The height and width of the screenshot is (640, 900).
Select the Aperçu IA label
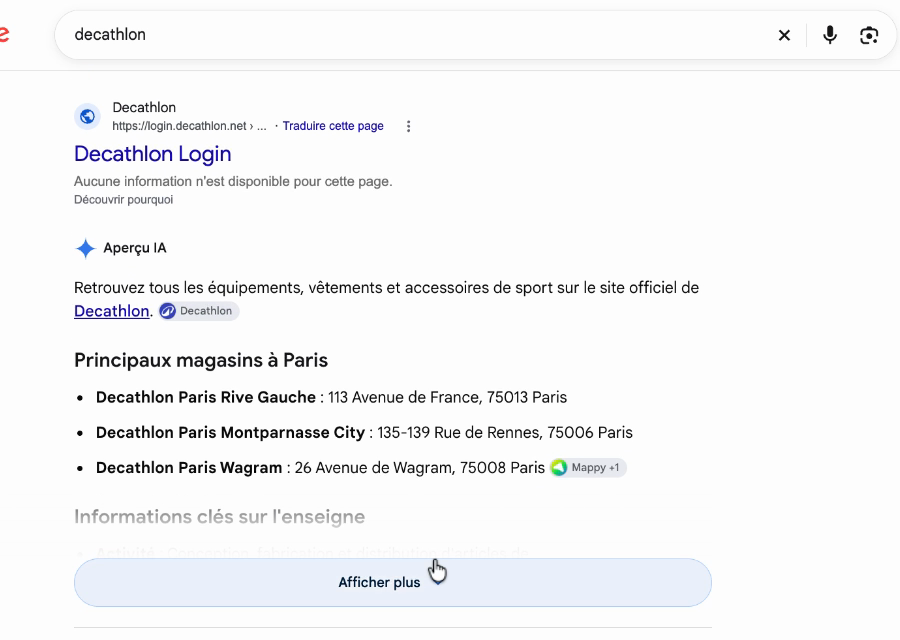point(135,248)
